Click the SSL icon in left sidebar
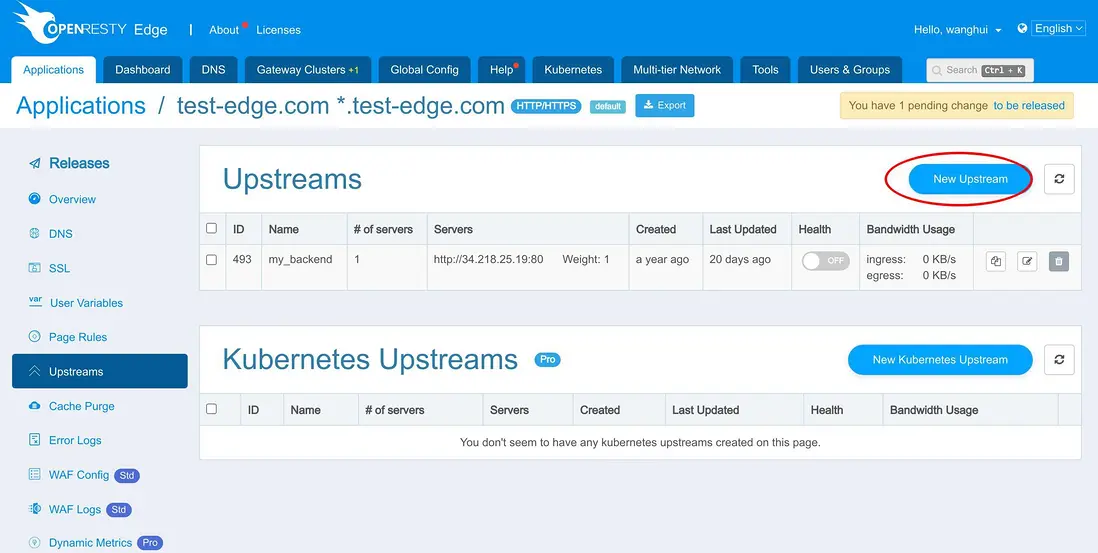Screen dimensions: 1098x553 click(34, 268)
